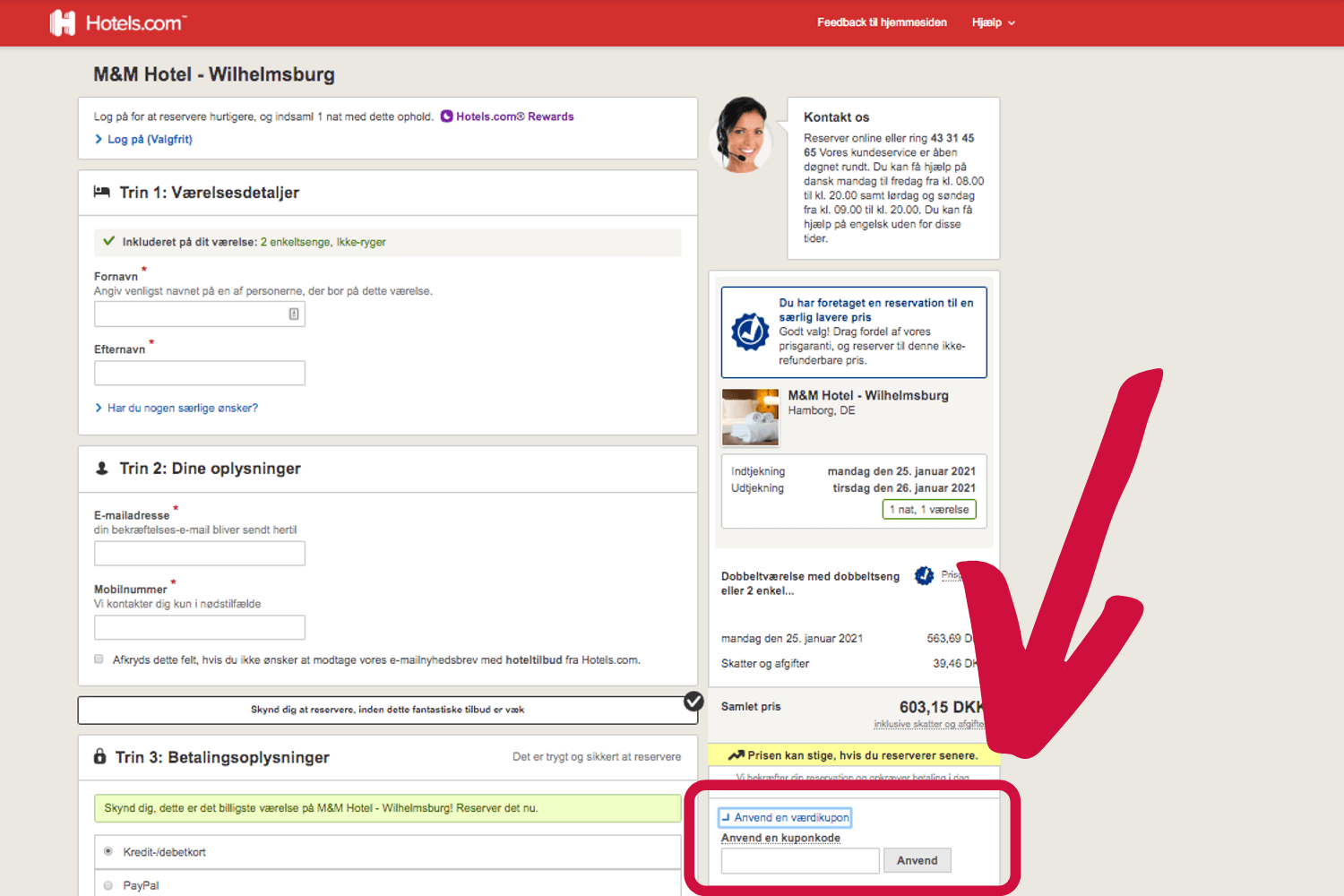Click the padlock icon on Trin 3 header

click(x=100, y=756)
